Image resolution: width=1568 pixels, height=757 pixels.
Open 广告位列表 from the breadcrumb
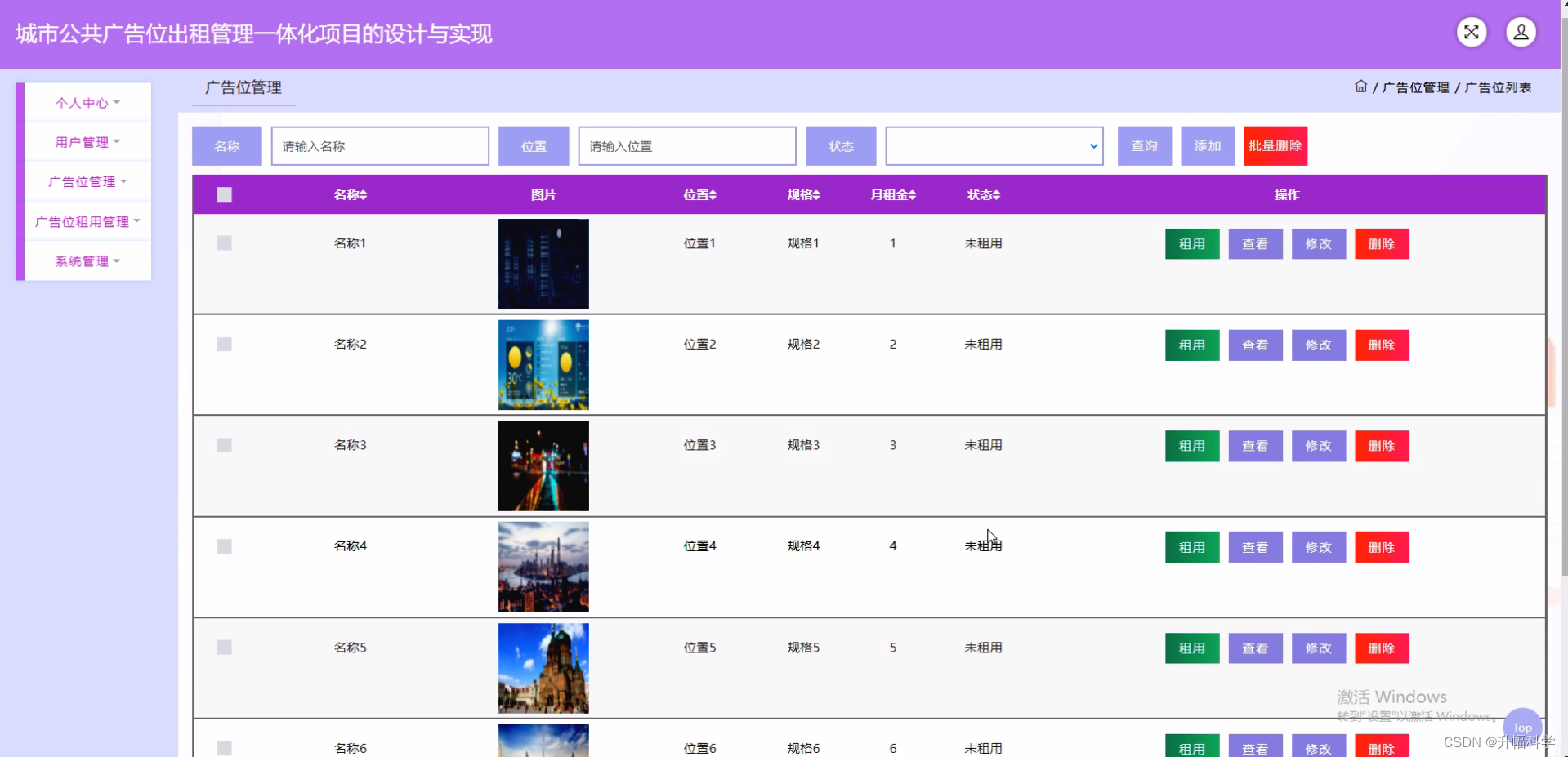pyautogui.click(x=1498, y=88)
